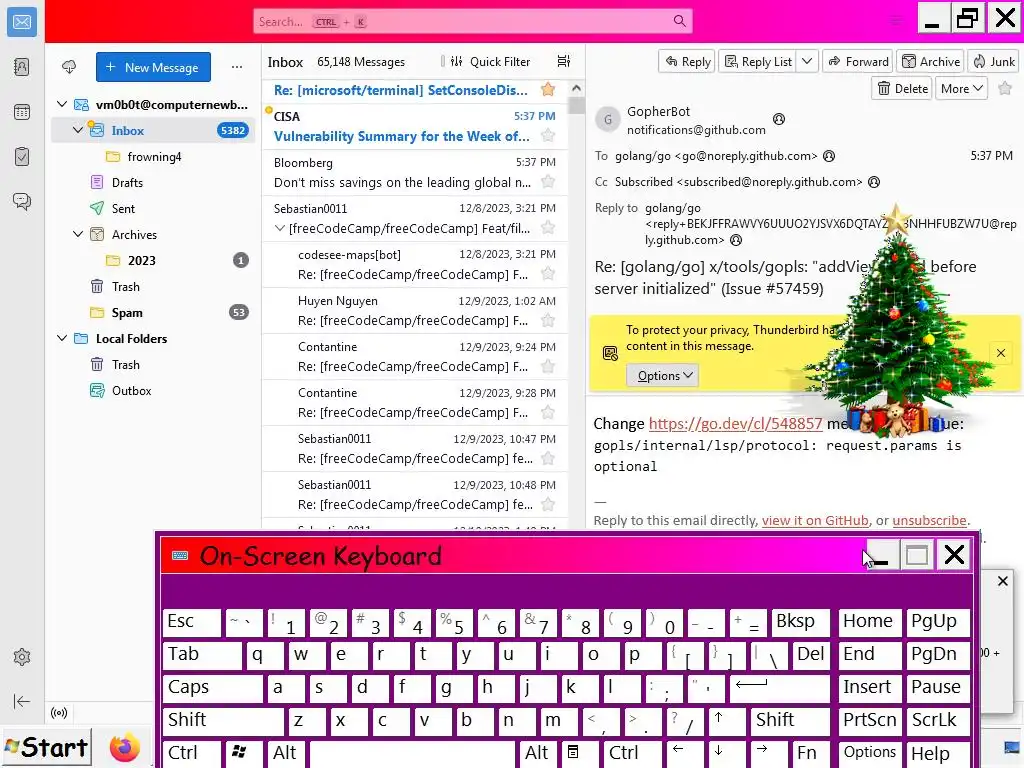Mark the message as Junk
The width and height of the screenshot is (1024, 768).
tap(993, 61)
